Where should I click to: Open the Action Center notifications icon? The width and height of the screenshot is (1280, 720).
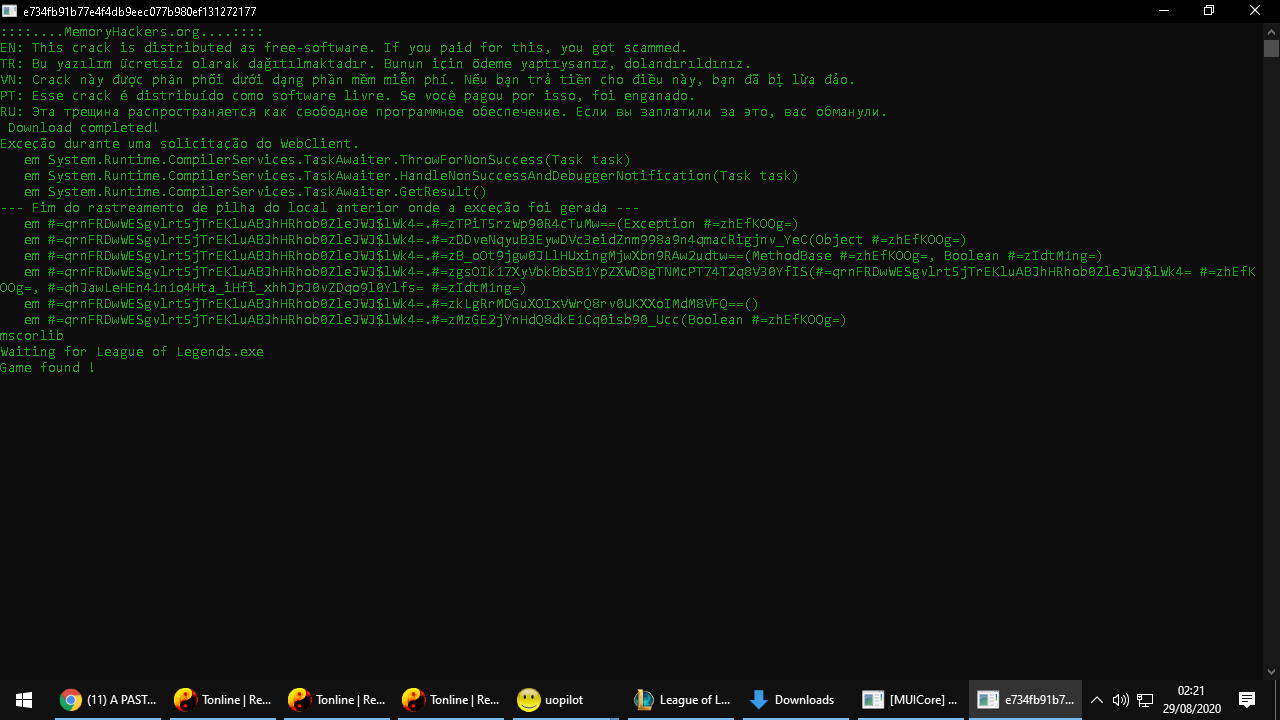point(1247,700)
